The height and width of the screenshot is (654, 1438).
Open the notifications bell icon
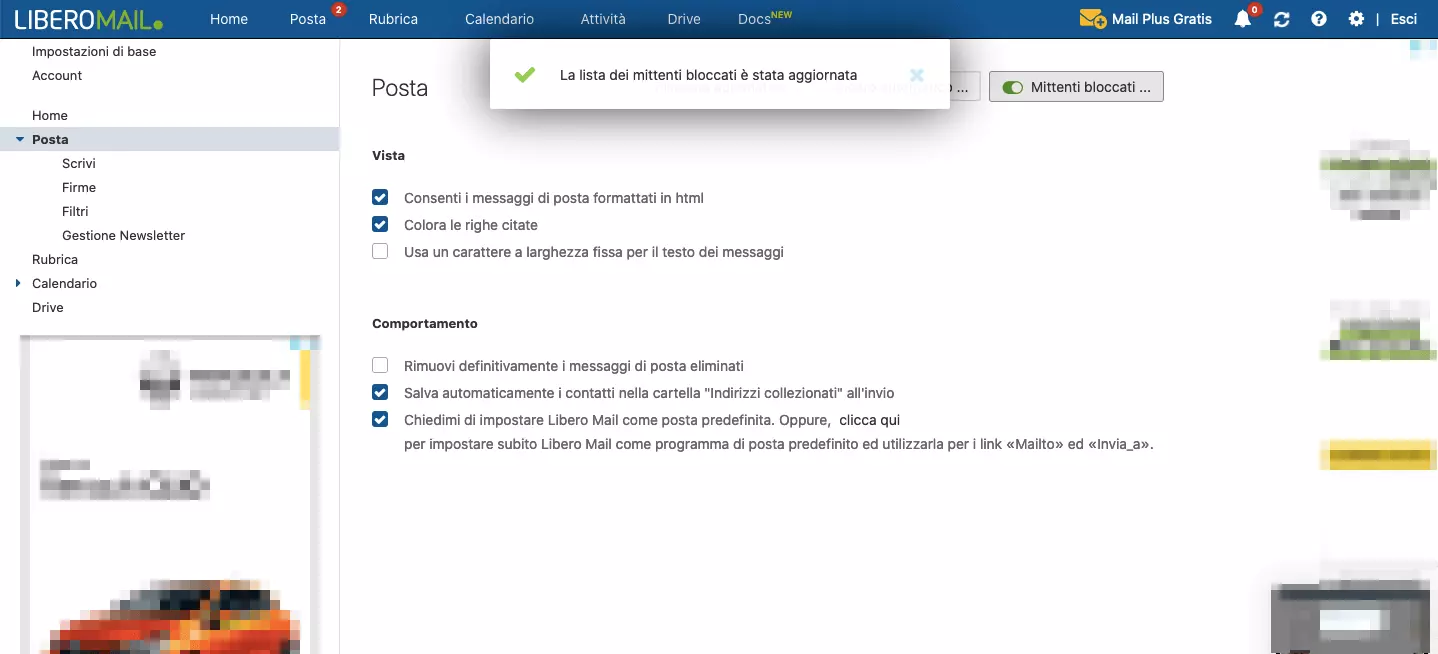pos(1243,19)
